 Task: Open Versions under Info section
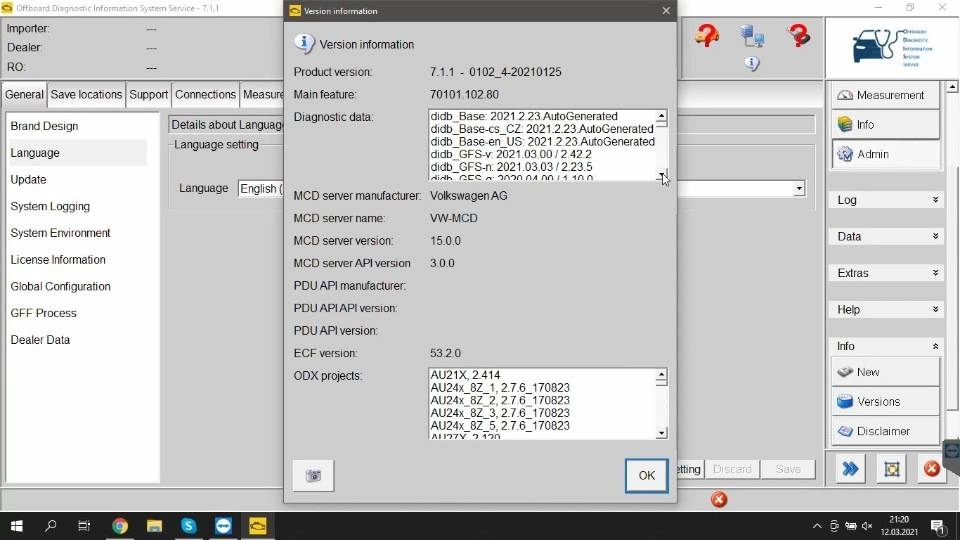(x=885, y=402)
